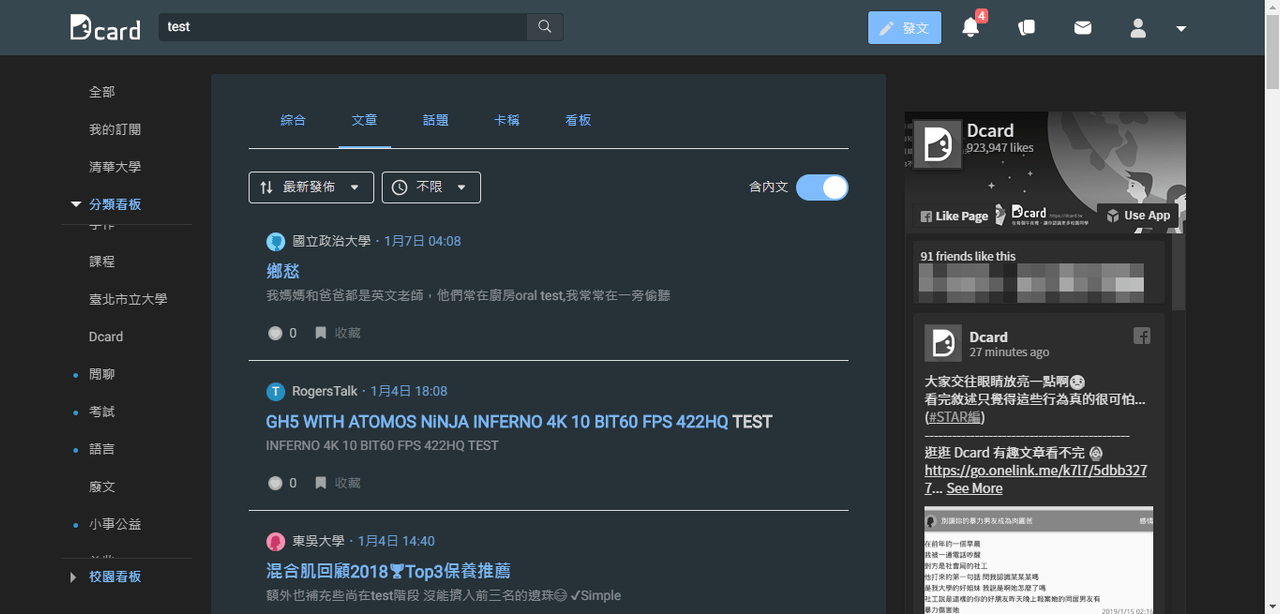Open the GH5 WITH ATOMOS NINJA post
1280x614 pixels.
(x=519, y=422)
